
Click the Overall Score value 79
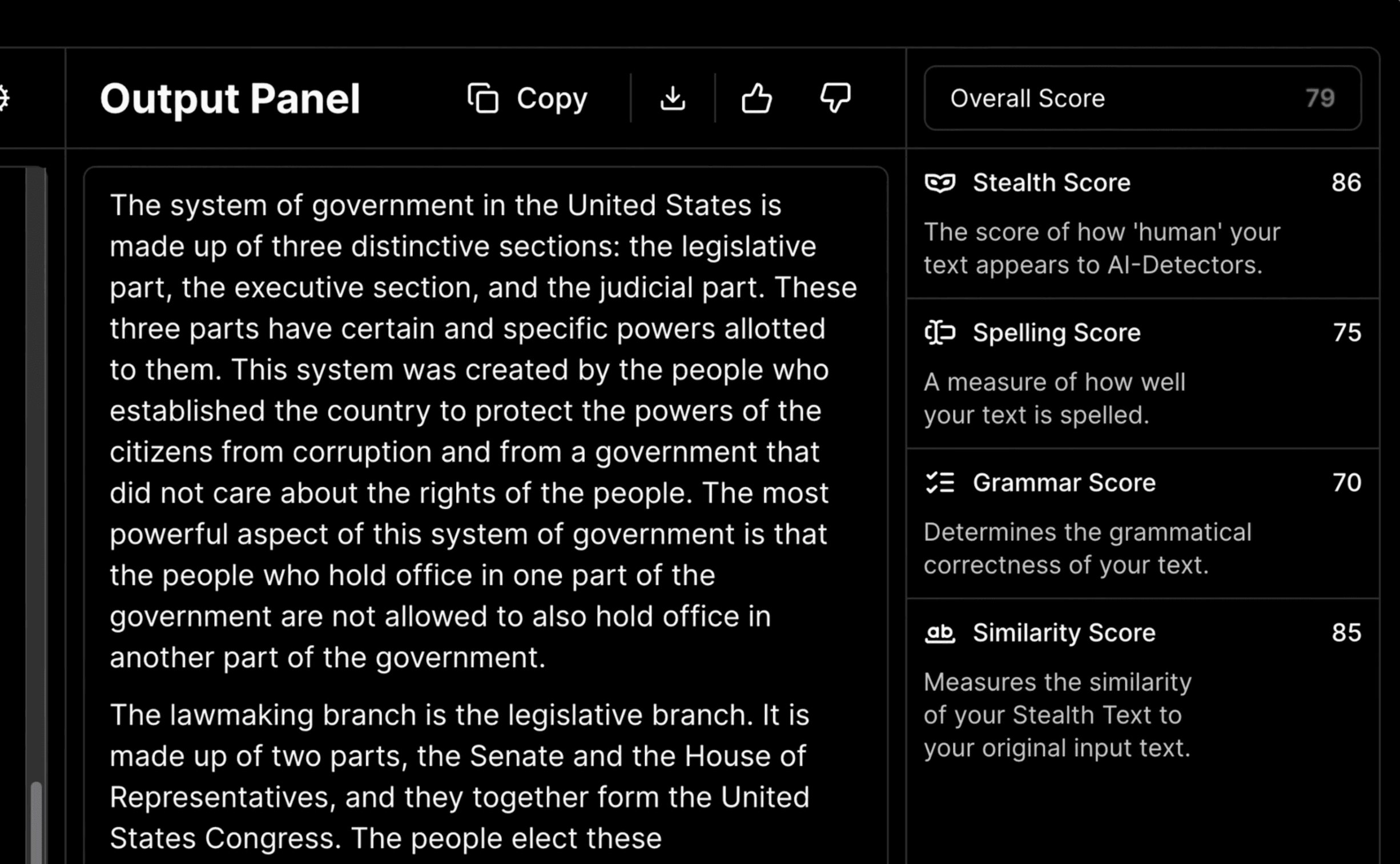(x=1319, y=98)
